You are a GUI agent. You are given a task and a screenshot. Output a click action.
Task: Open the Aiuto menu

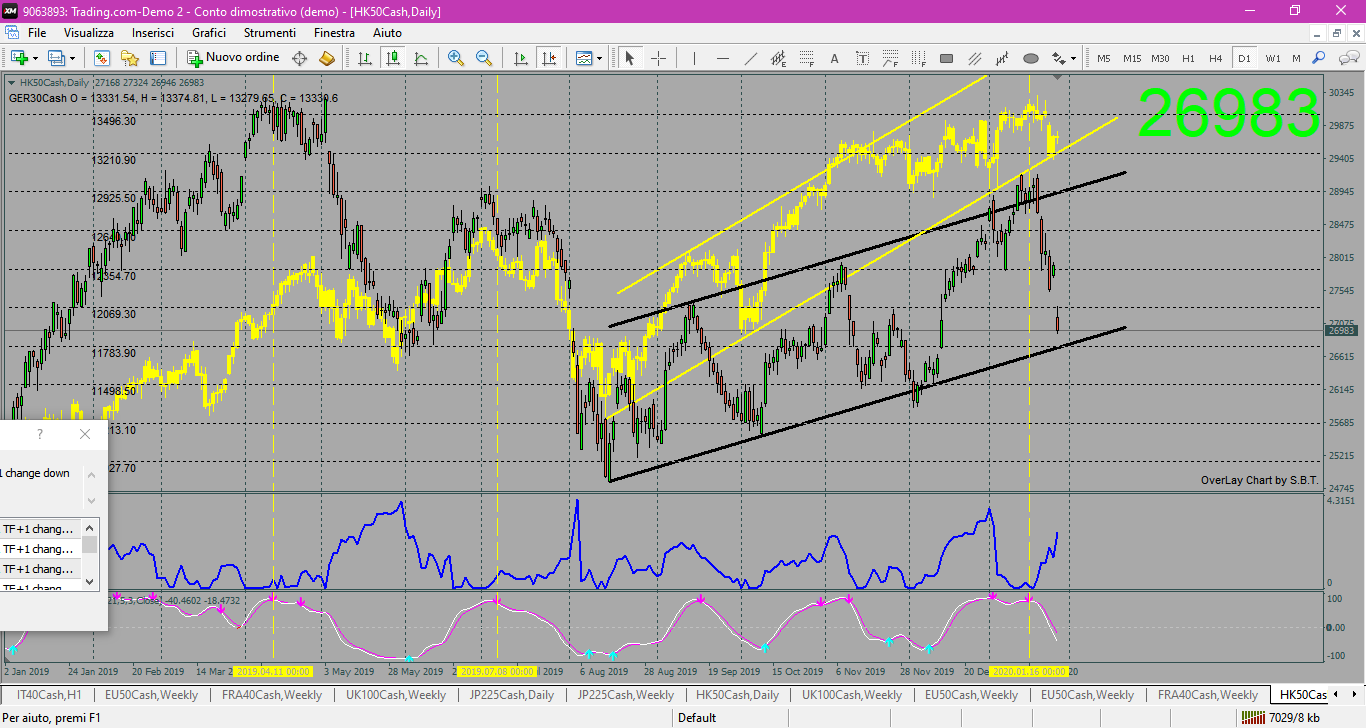click(x=387, y=33)
